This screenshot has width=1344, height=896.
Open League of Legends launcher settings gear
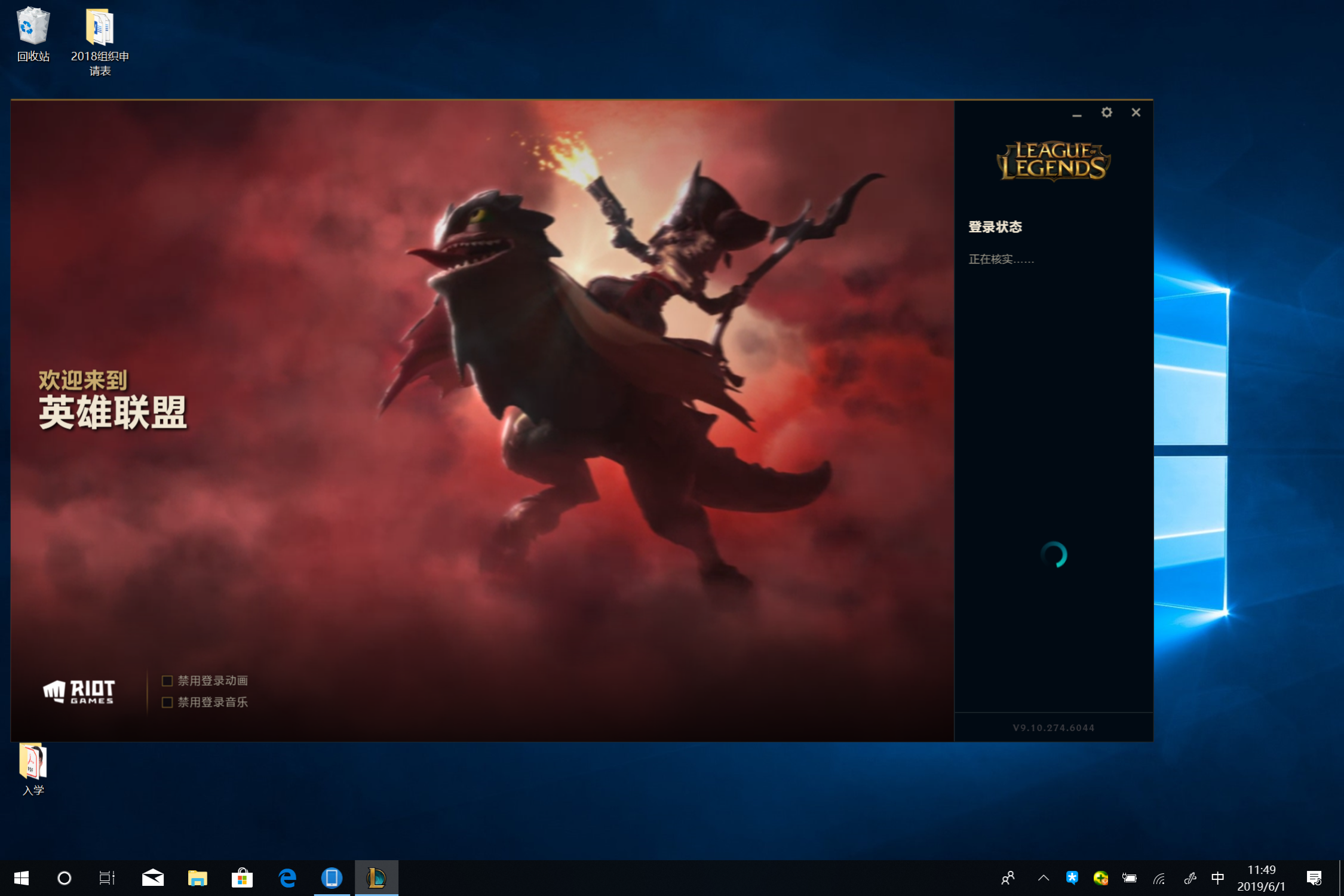pyautogui.click(x=1106, y=112)
